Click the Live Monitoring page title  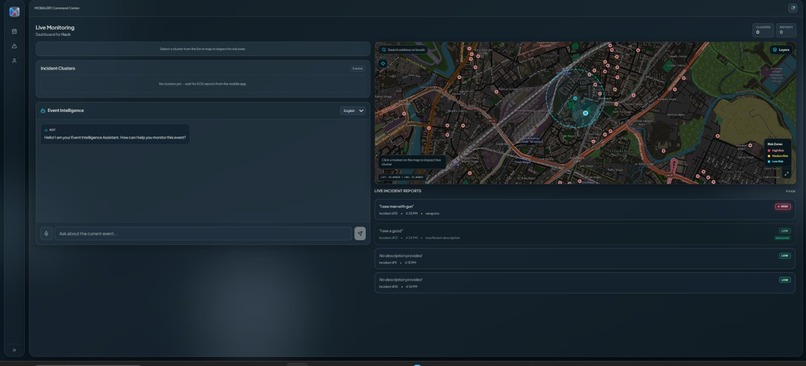(x=55, y=28)
